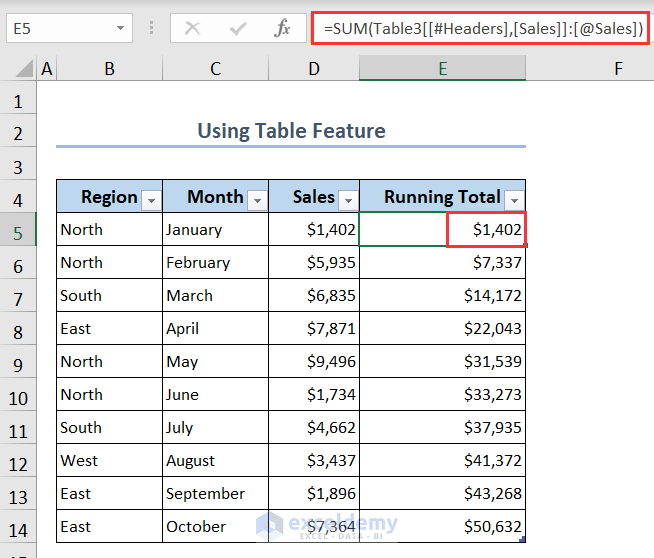Open the Region column filter dropdown
The image size is (654, 558).
coord(151,200)
